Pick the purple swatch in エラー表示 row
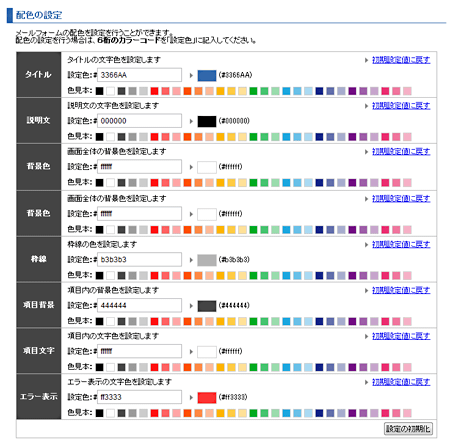The image size is (450, 448). (352, 413)
